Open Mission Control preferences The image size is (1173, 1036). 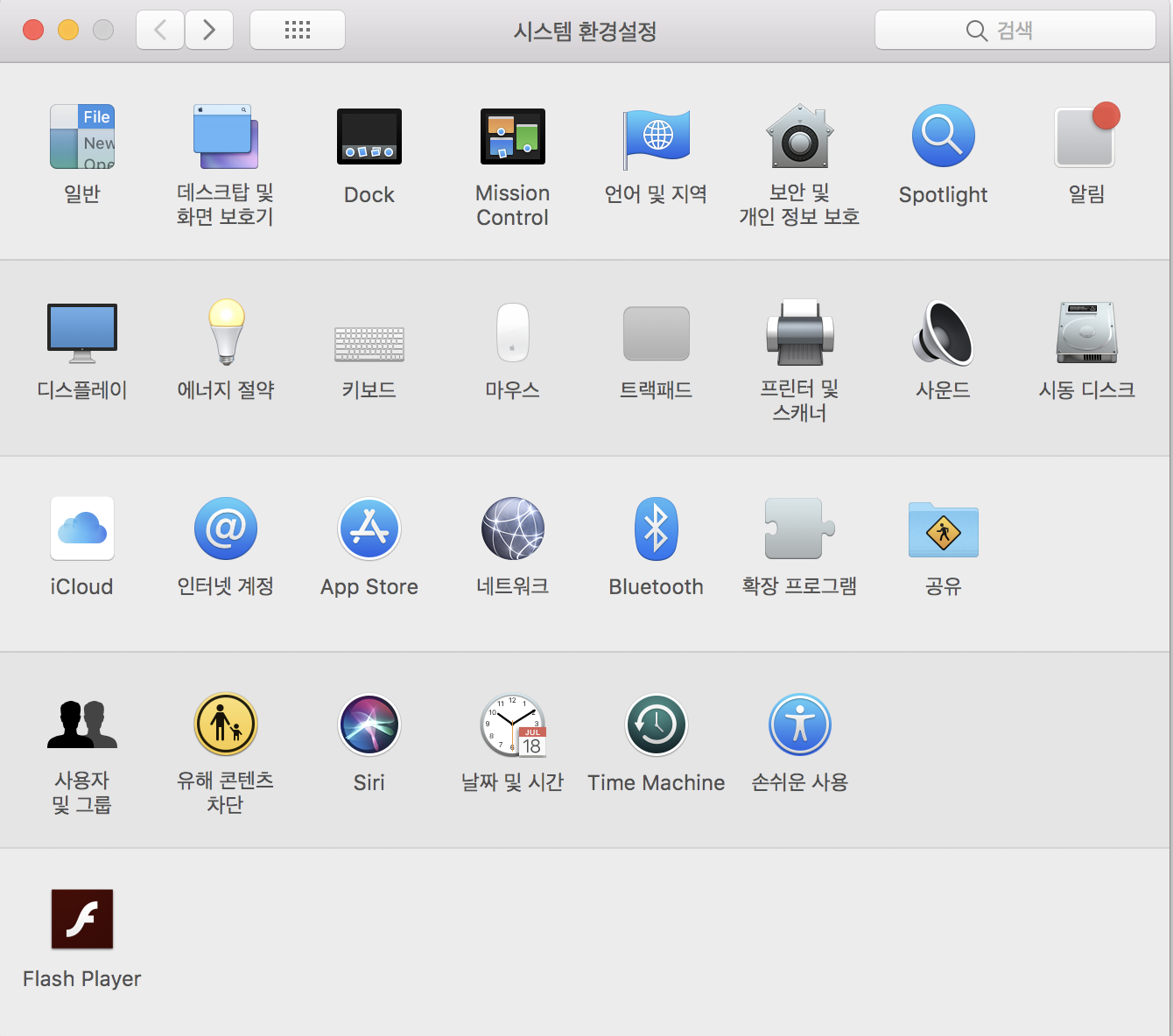(x=513, y=136)
